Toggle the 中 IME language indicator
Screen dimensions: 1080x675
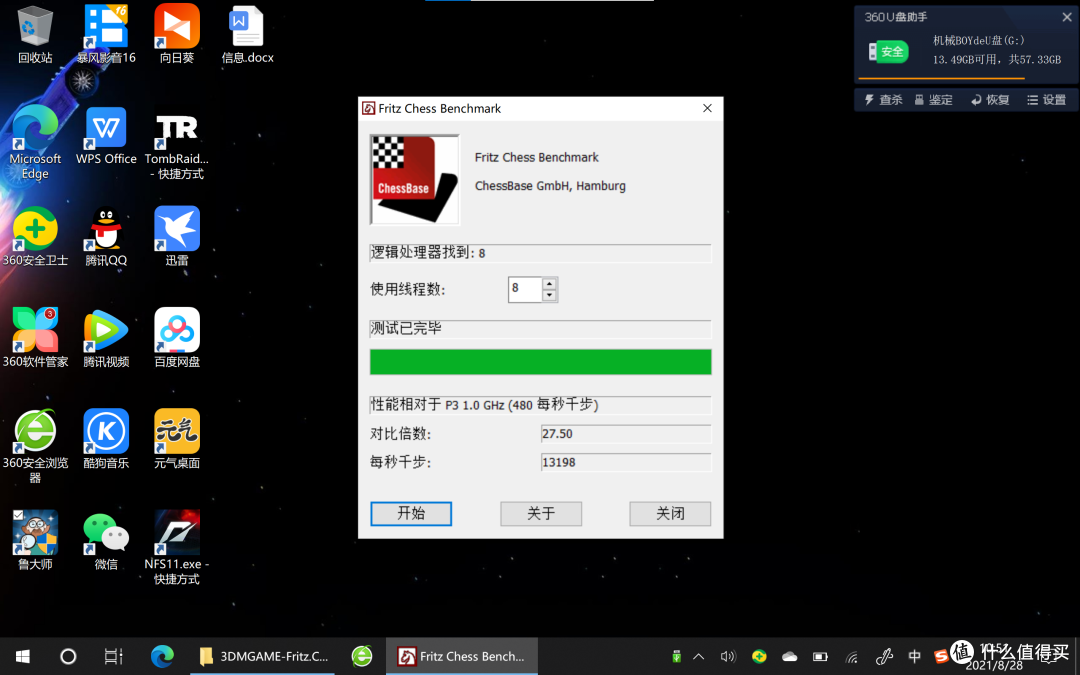click(x=915, y=656)
